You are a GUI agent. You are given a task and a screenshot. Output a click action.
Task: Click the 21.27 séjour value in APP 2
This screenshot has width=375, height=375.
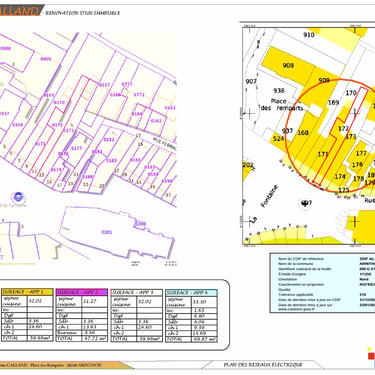[95, 301]
